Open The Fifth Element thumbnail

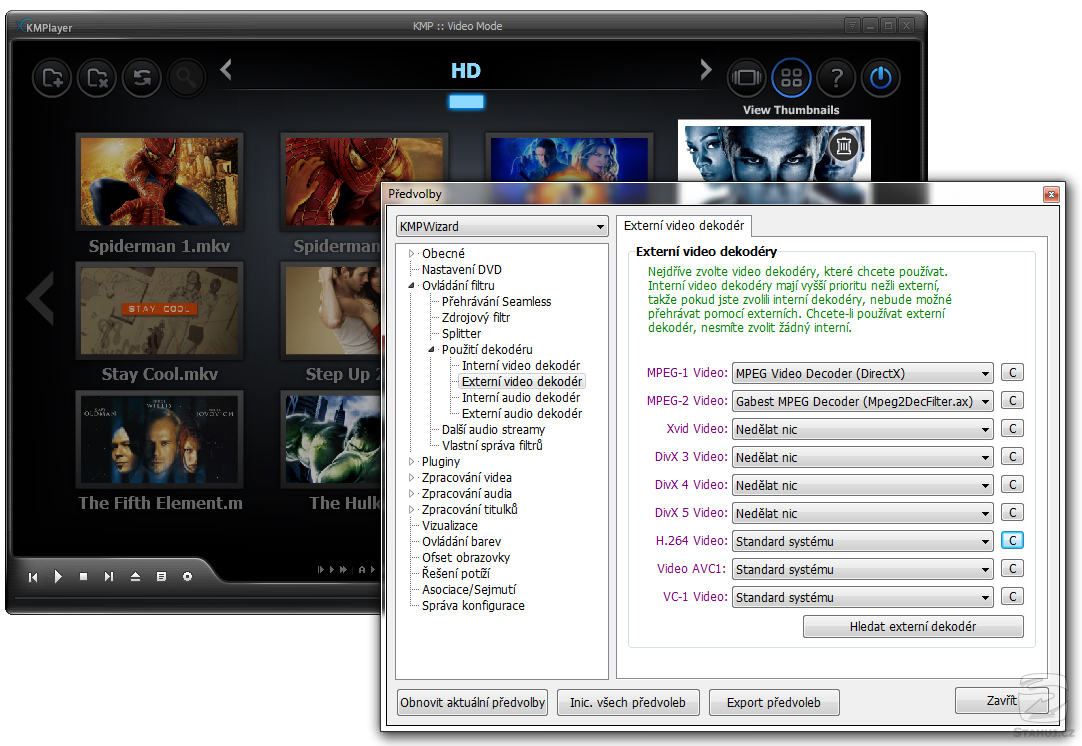pyautogui.click(x=159, y=439)
